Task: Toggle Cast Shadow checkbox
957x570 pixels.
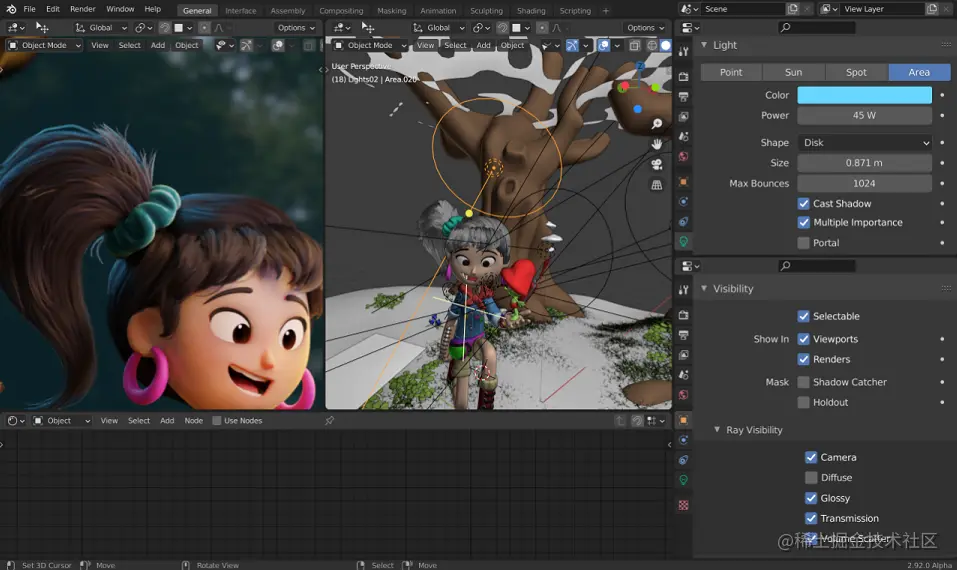Action: point(804,204)
